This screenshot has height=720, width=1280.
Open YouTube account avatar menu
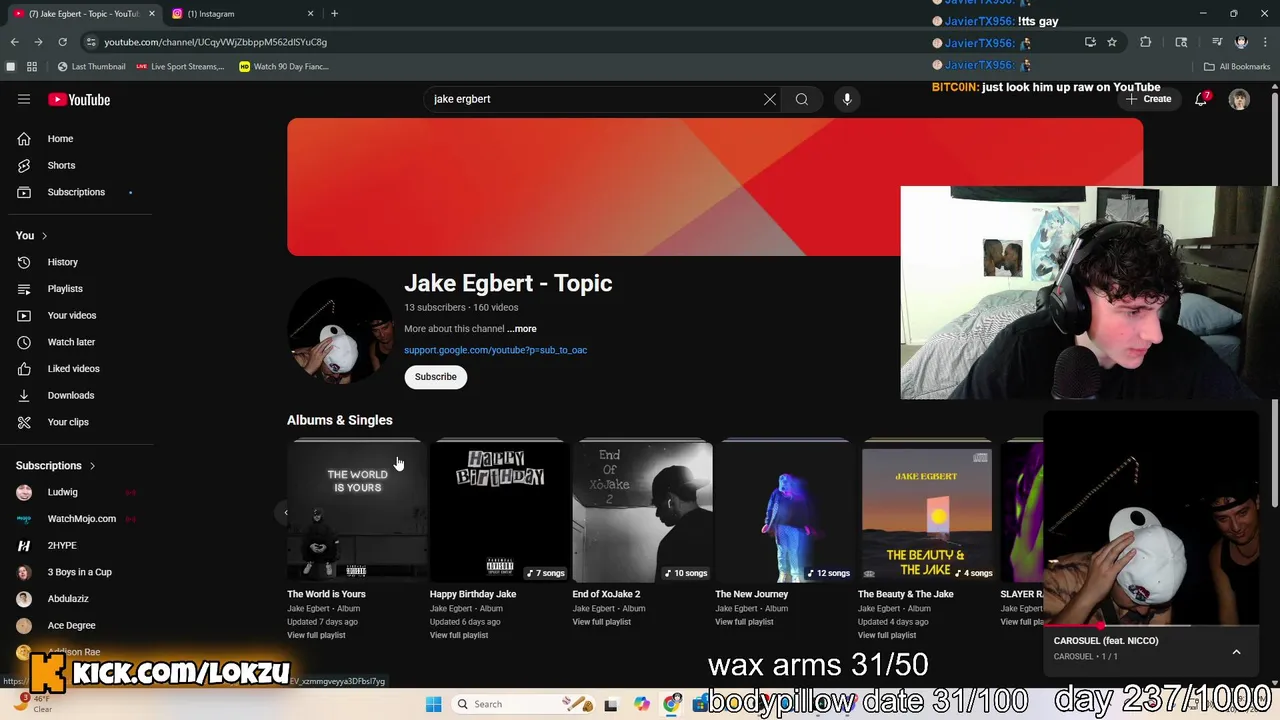(x=1239, y=100)
